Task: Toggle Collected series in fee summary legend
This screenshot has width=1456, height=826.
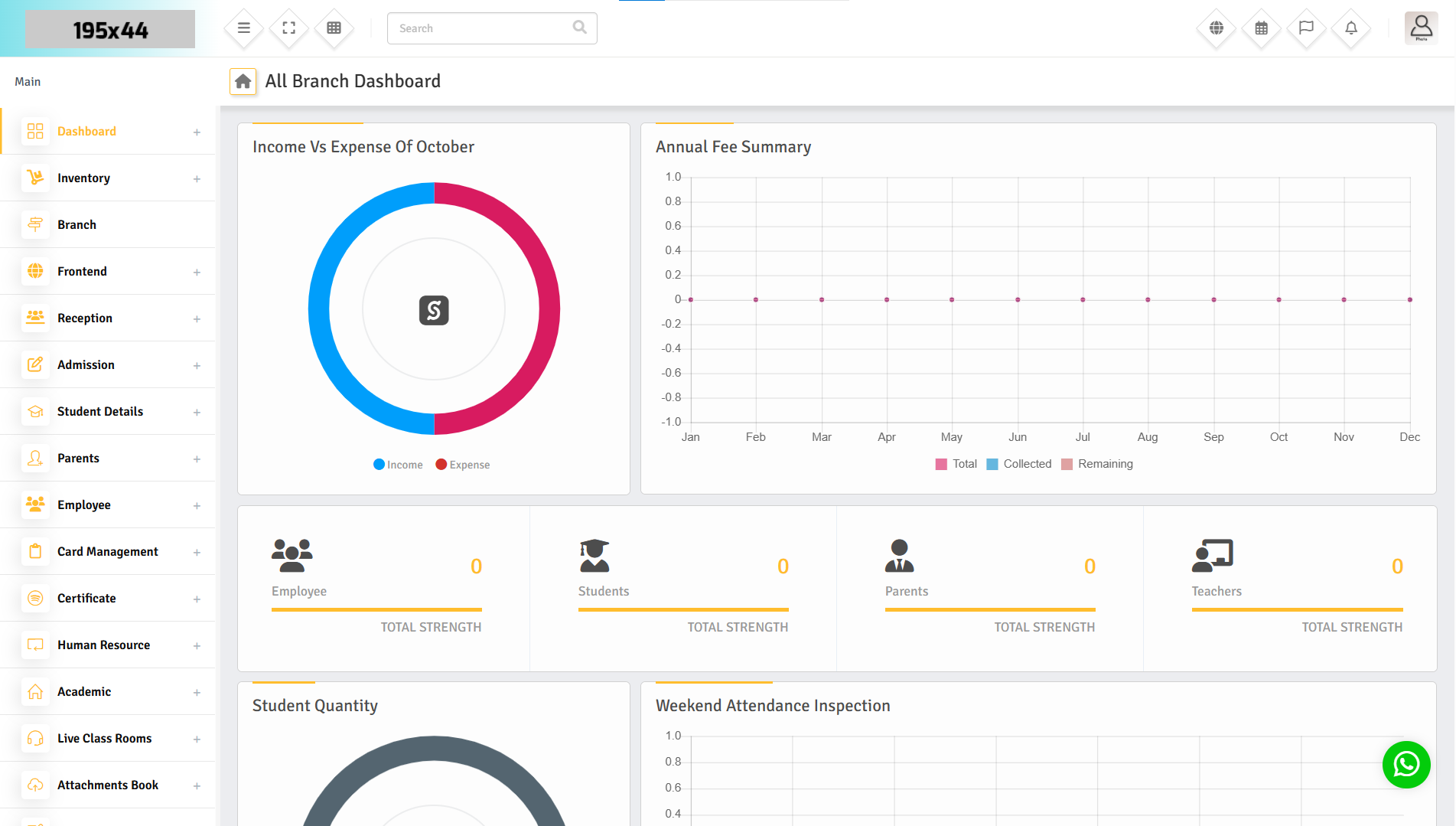Action: [x=1019, y=464]
